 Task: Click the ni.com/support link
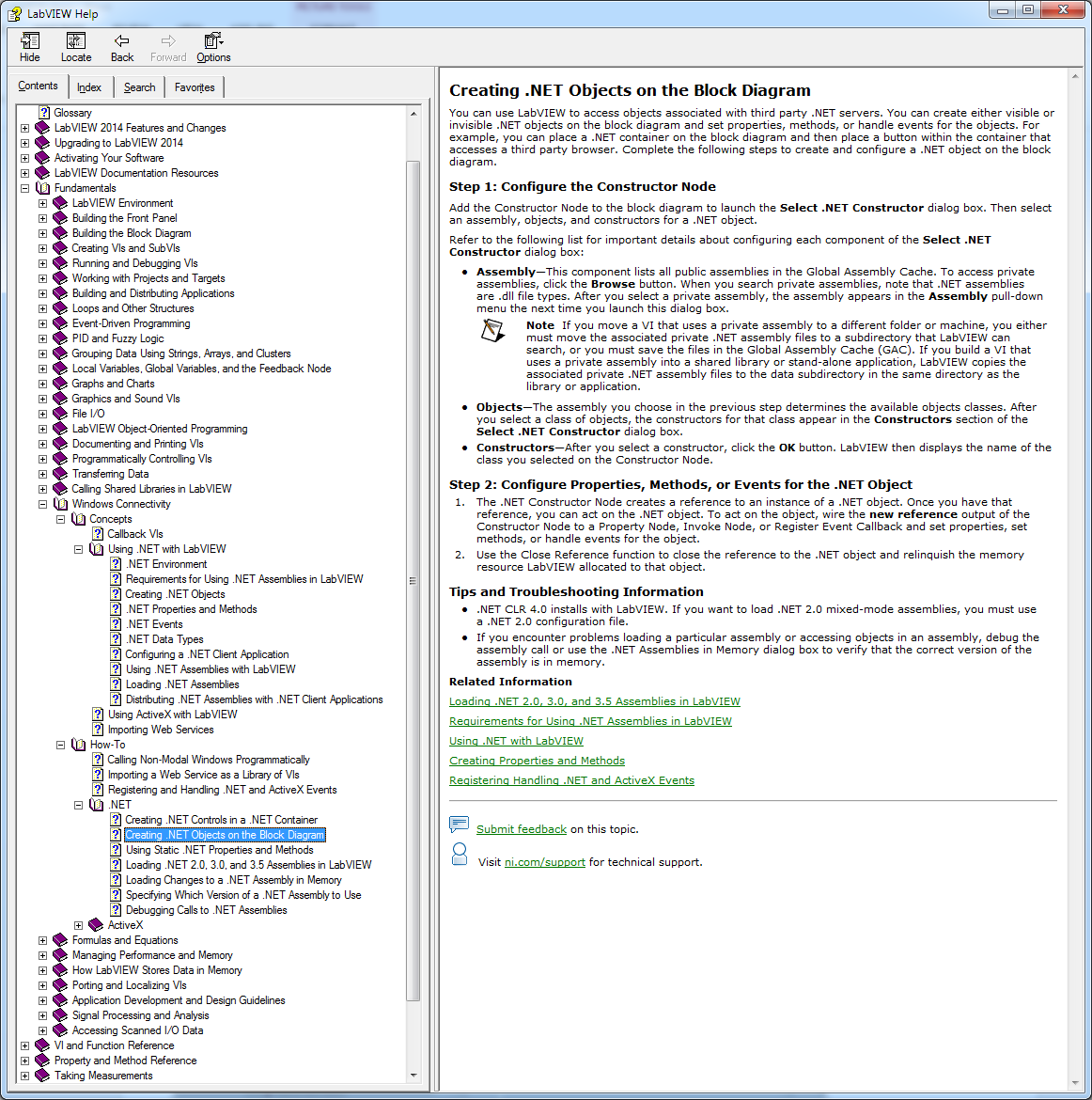tap(544, 862)
